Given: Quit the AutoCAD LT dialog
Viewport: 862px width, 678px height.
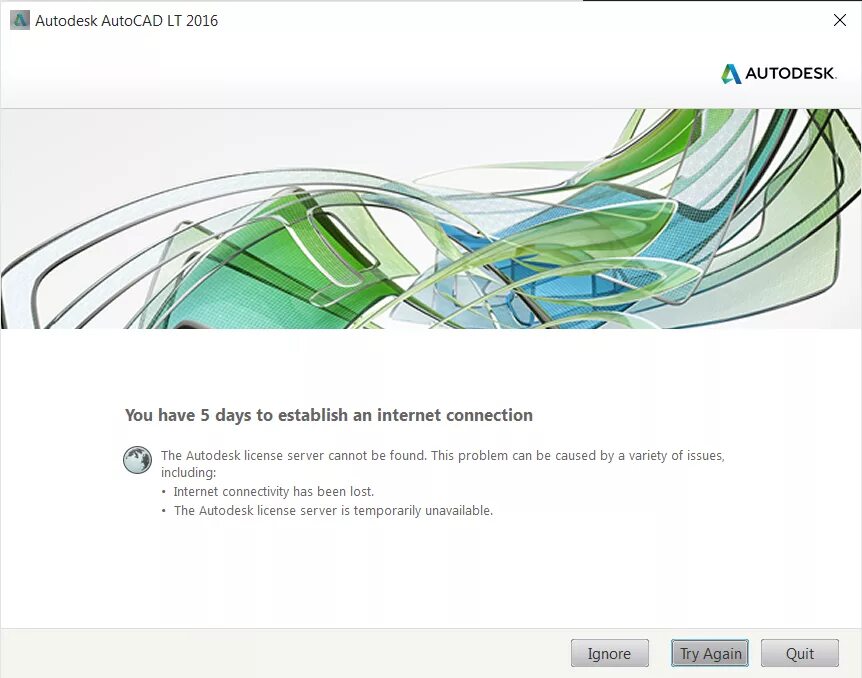Looking at the screenshot, I should click(x=800, y=653).
